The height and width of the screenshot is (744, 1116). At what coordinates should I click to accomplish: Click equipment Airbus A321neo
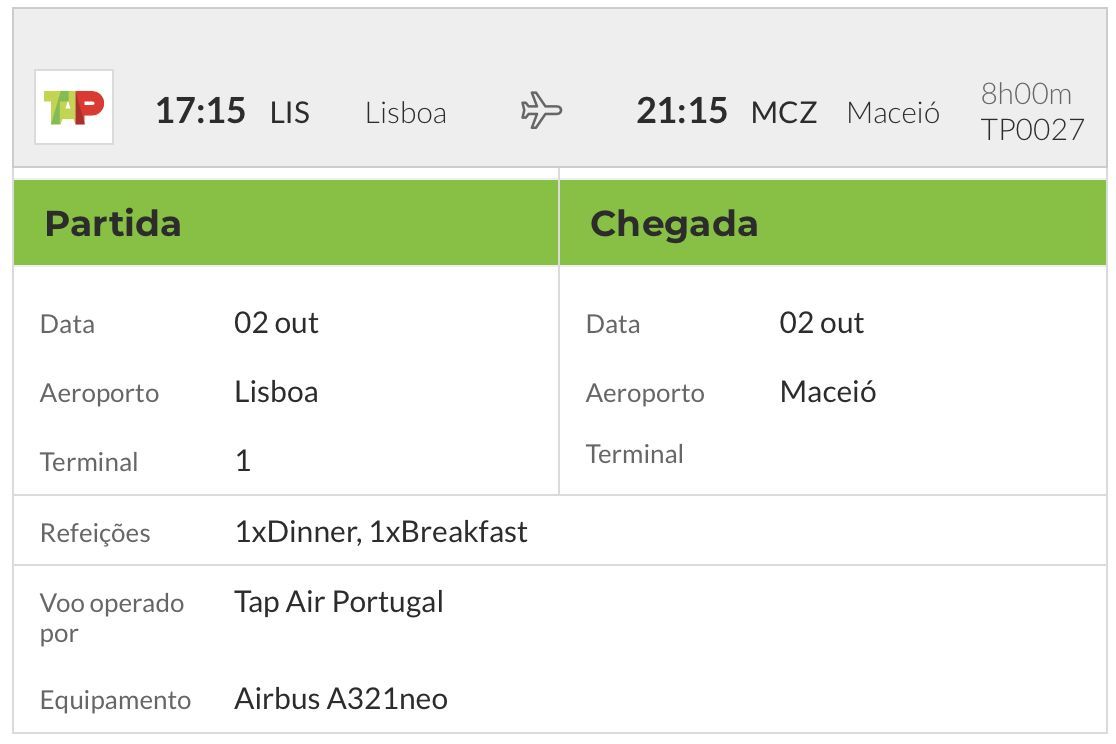341,698
